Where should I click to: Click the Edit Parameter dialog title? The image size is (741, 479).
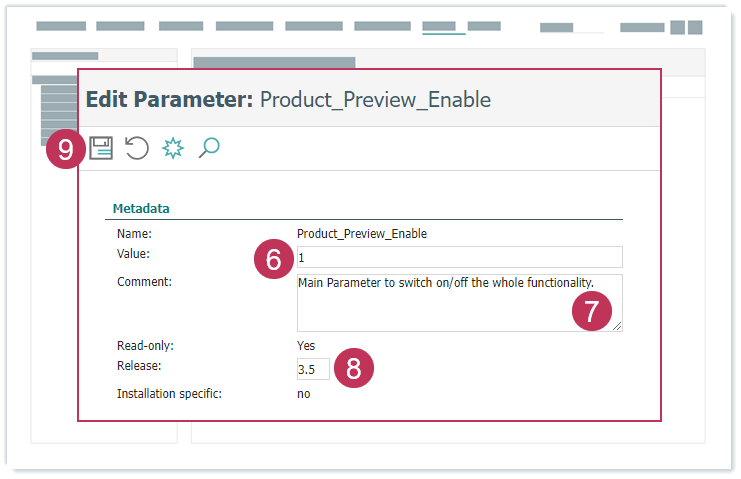[288, 100]
